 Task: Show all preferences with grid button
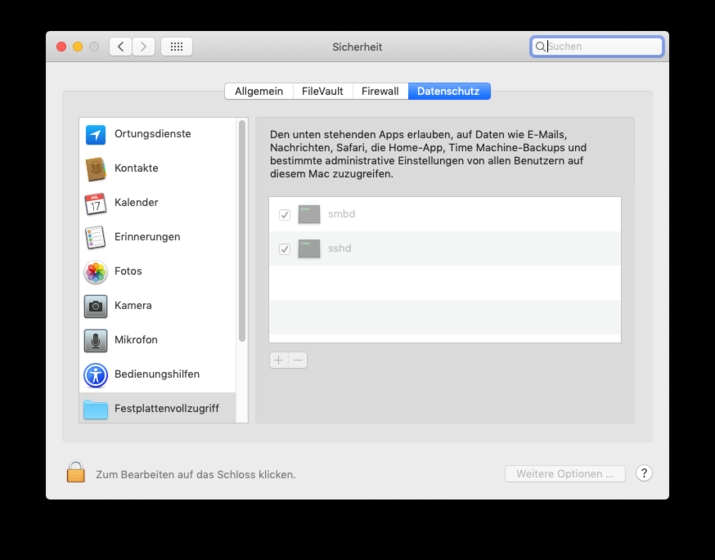pyautogui.click(x=176, y=47)
